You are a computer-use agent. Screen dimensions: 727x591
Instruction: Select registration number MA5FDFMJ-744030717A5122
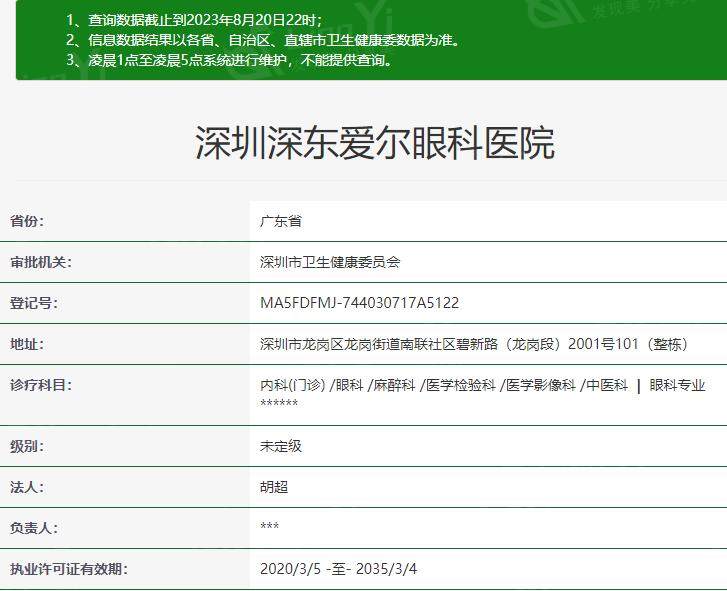pos(359,303)
